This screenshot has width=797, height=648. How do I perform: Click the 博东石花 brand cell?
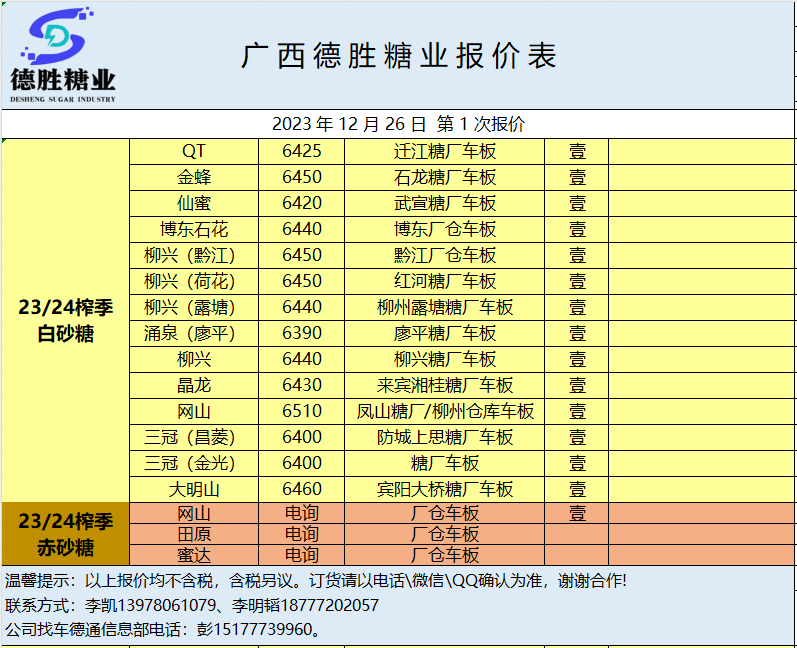(194, 230)
